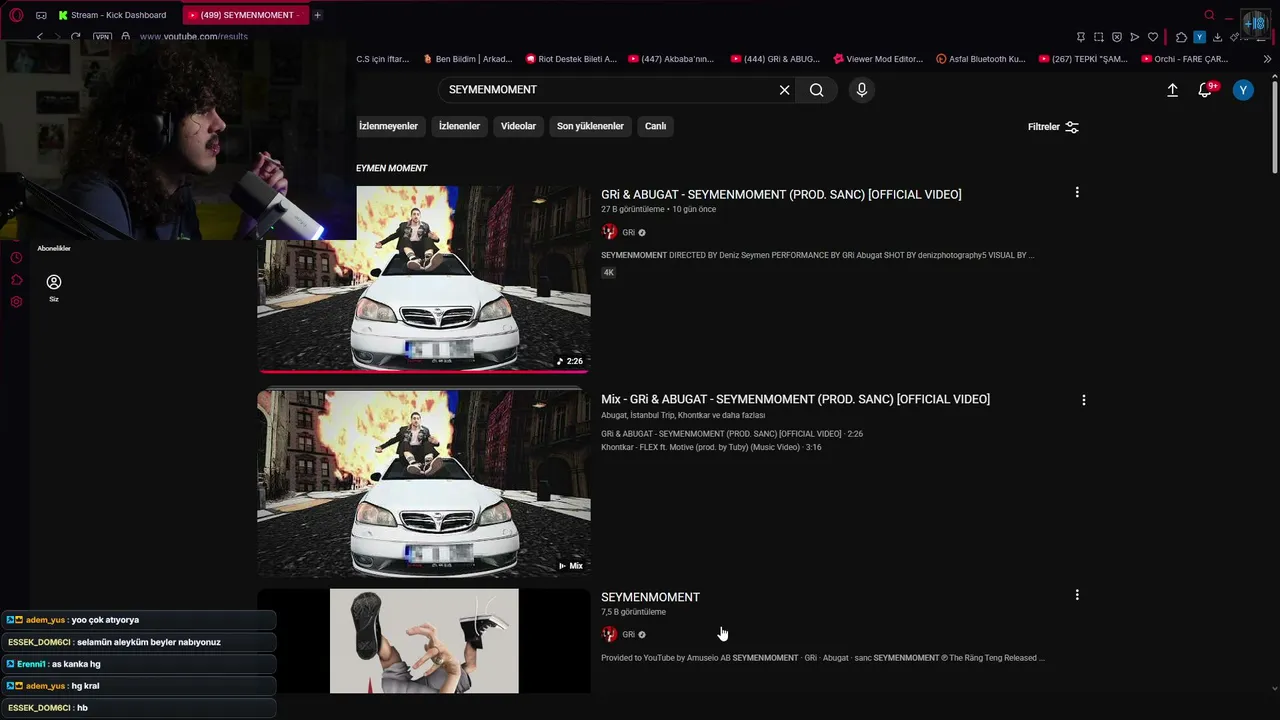Click the YouTube upload/create icon
Screen dimensions: 1280x720
pos(1172,90)
